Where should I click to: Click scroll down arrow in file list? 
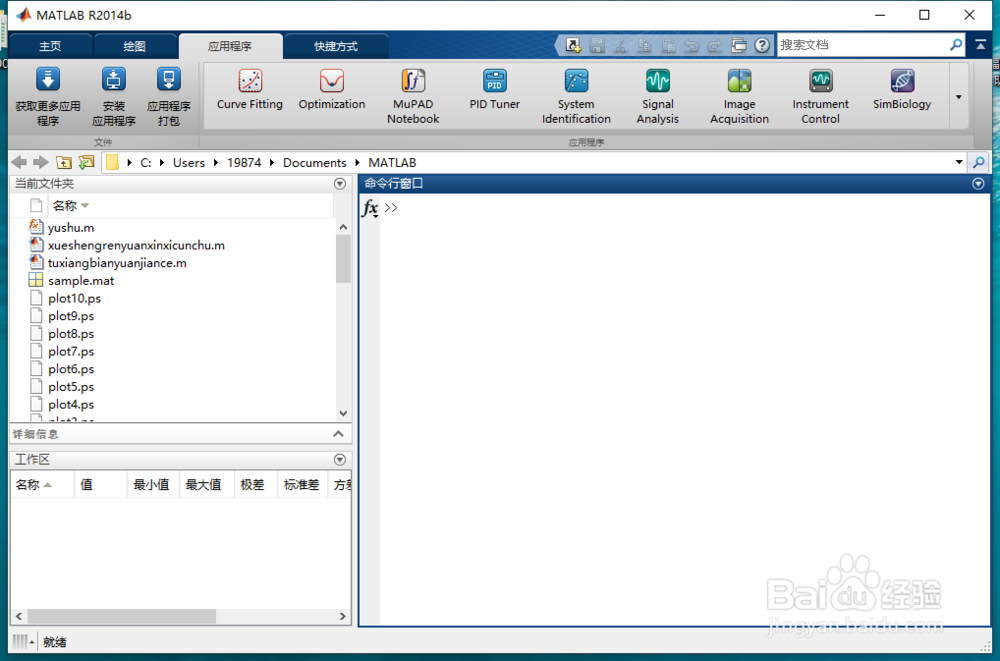(343, 413)
